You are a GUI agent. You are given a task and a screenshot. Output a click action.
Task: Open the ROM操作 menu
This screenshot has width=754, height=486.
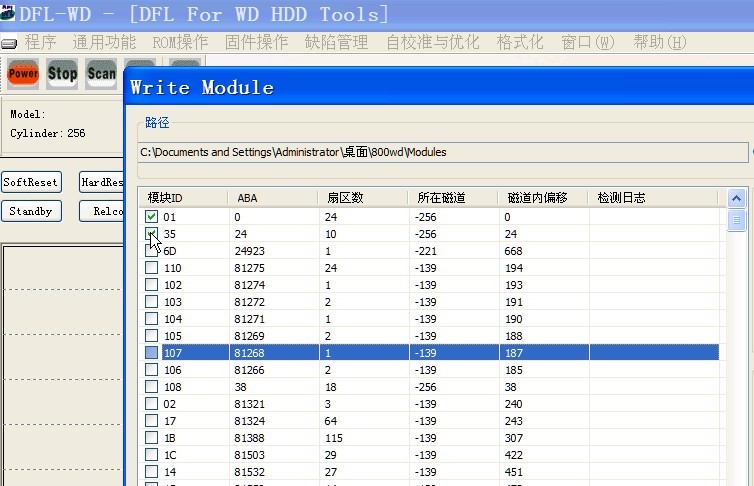tap(180, 42)
